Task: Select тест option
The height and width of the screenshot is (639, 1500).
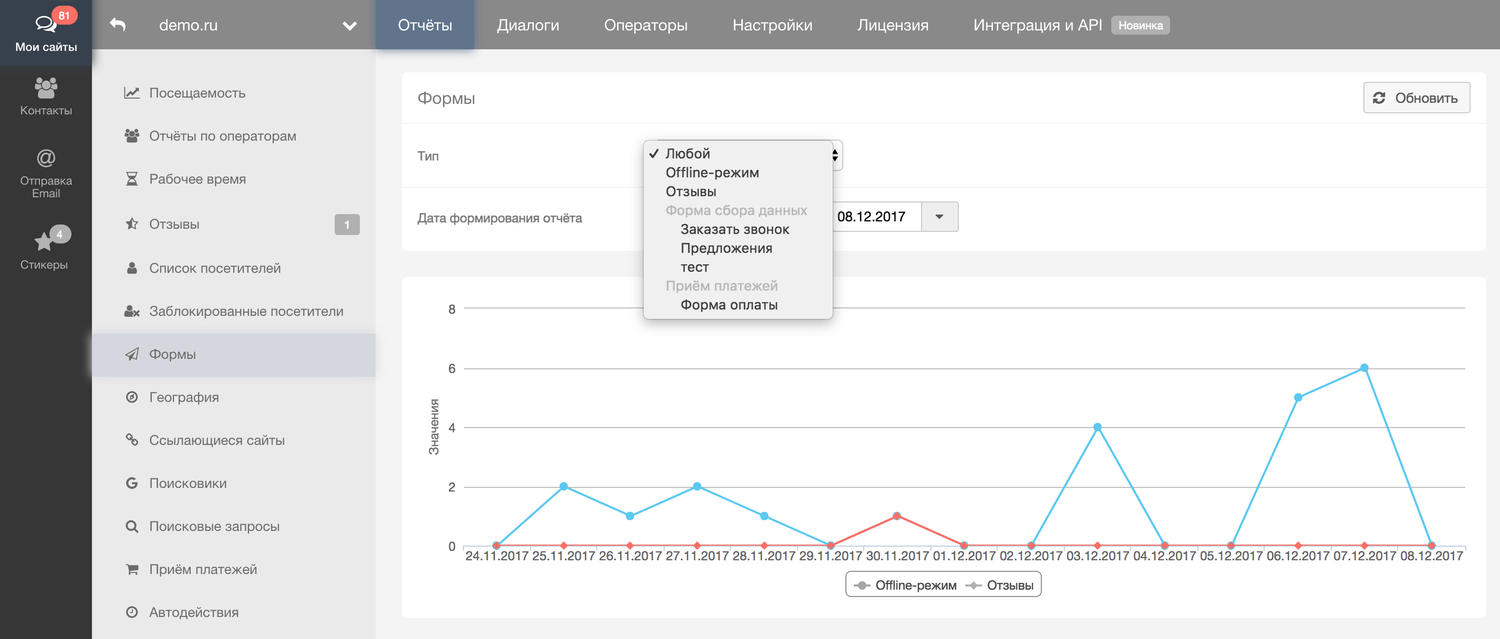Action: (x=738, y=267)
